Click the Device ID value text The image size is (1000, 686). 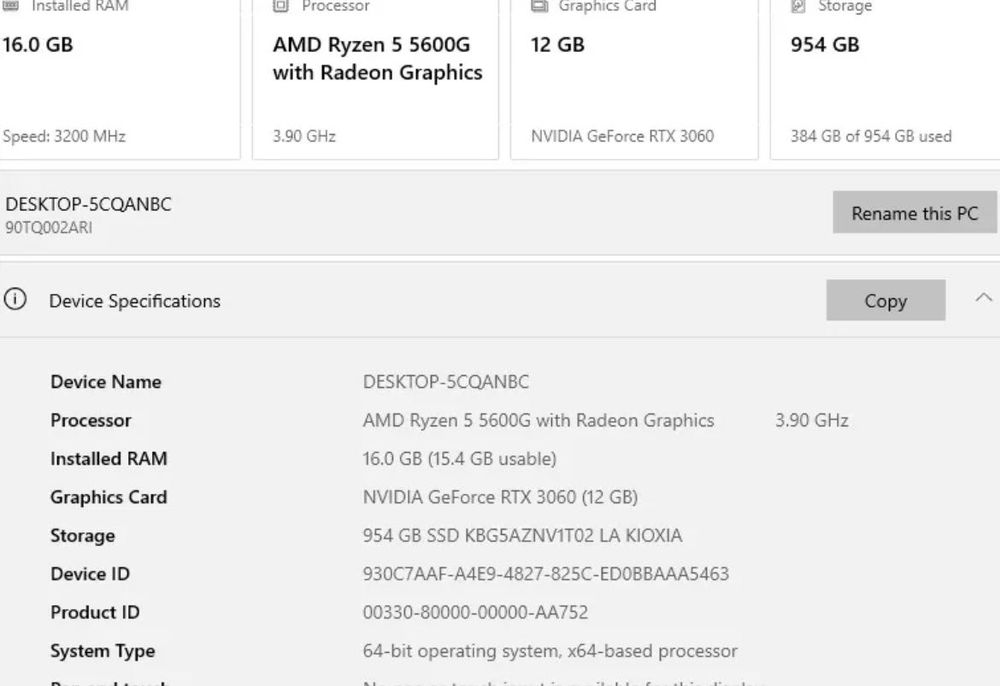point(545,574)
